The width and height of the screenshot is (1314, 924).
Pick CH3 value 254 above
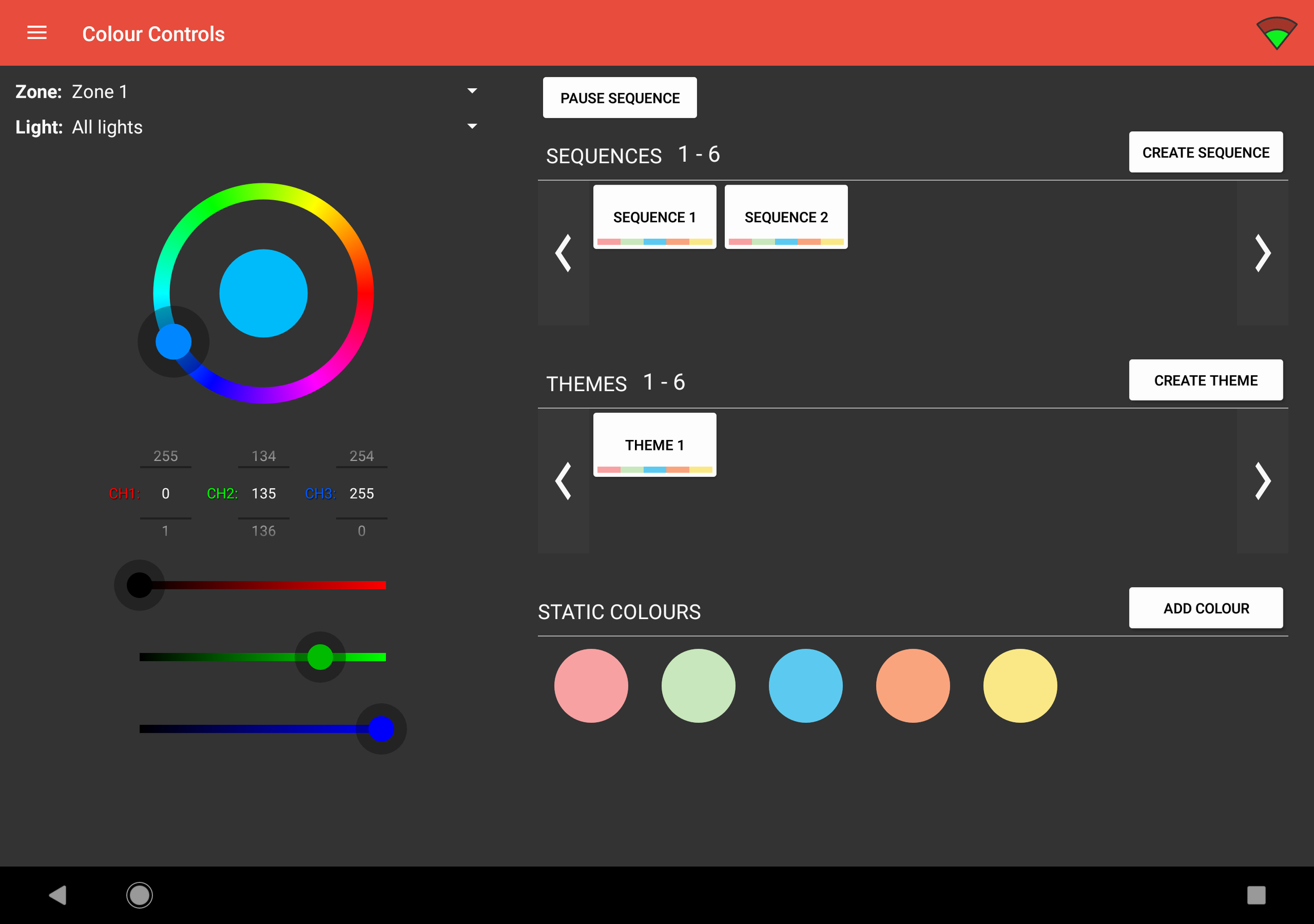362,456
